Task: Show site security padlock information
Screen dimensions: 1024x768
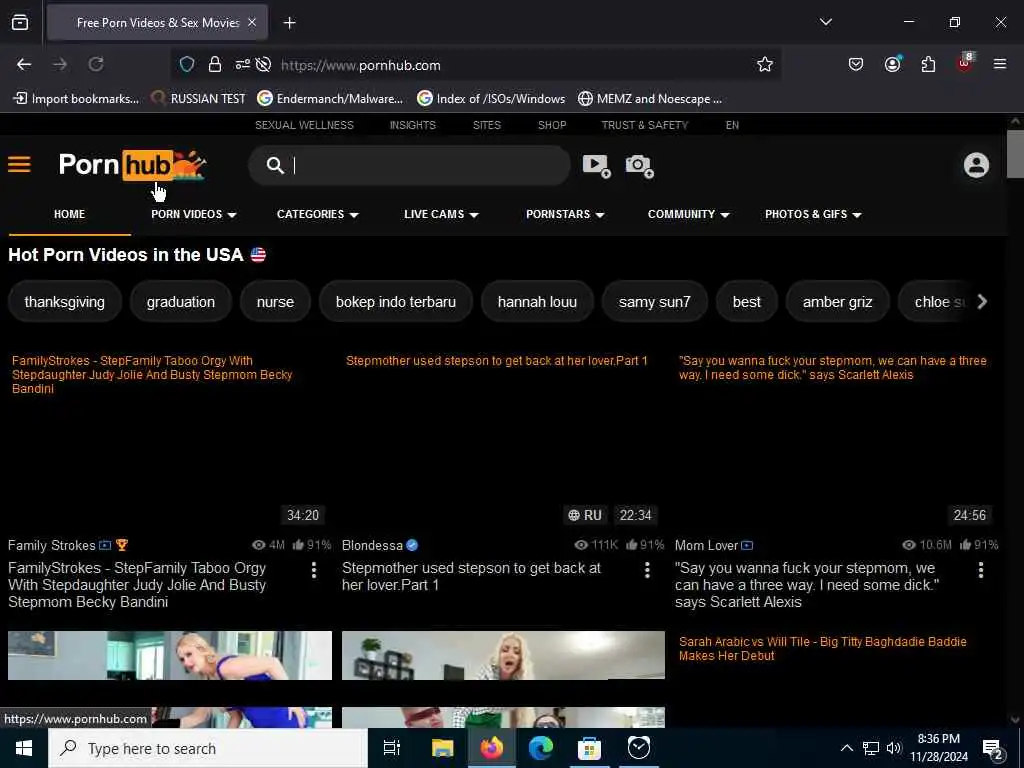Action: (x=215, y=65)
